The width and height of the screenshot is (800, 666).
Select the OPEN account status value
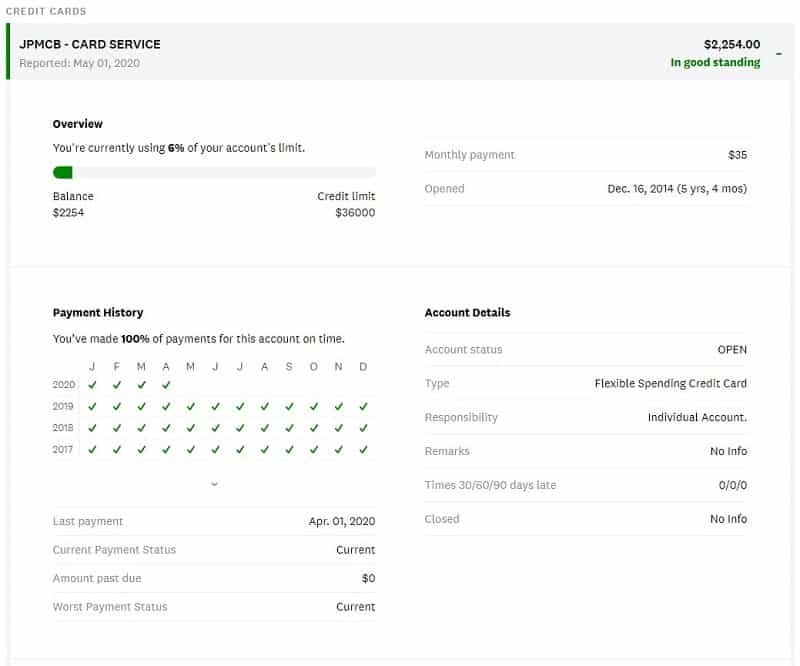731,349
